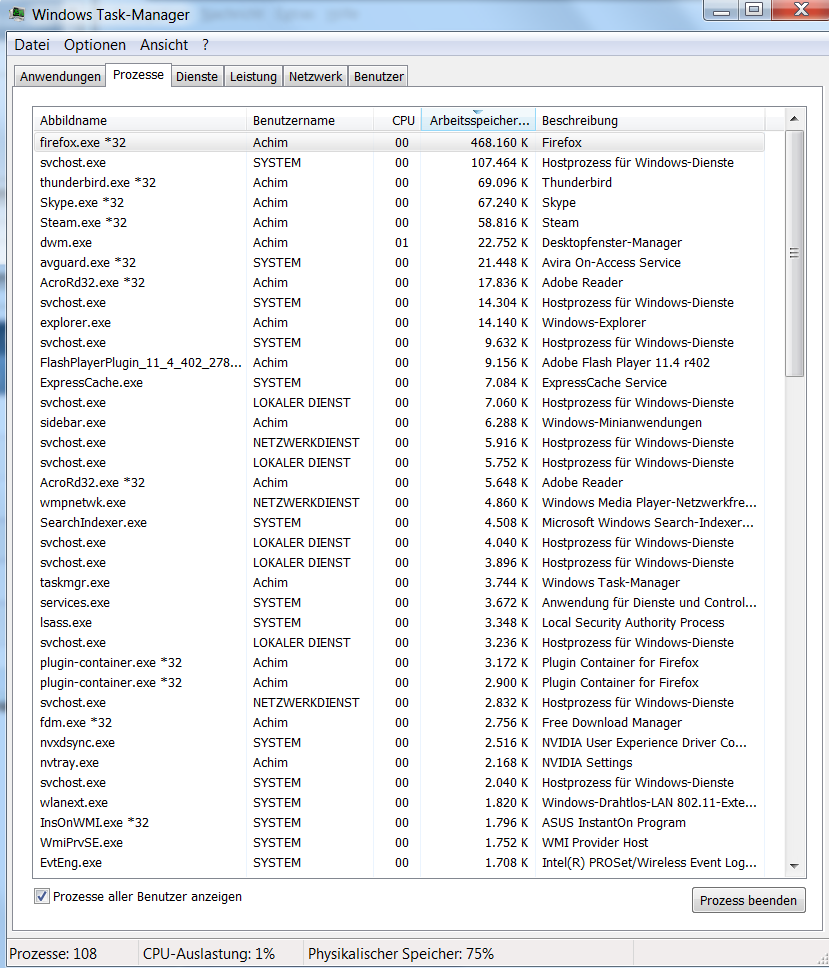Image resolution: width=829 pixels, height=968 pixels.
Task: Sort by Arbeitsspeicher column header
Action: 478,120
